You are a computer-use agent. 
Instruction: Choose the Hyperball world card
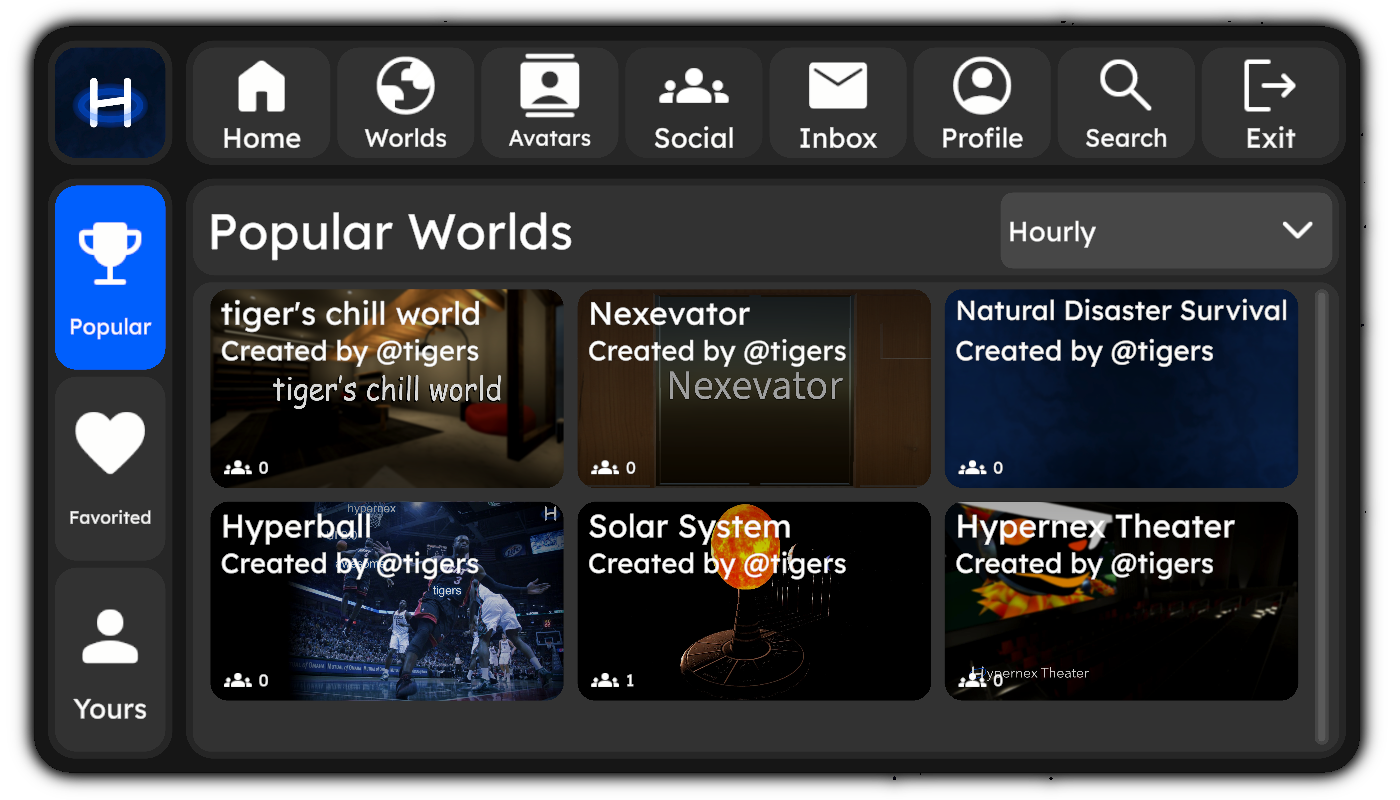point(387,601)
